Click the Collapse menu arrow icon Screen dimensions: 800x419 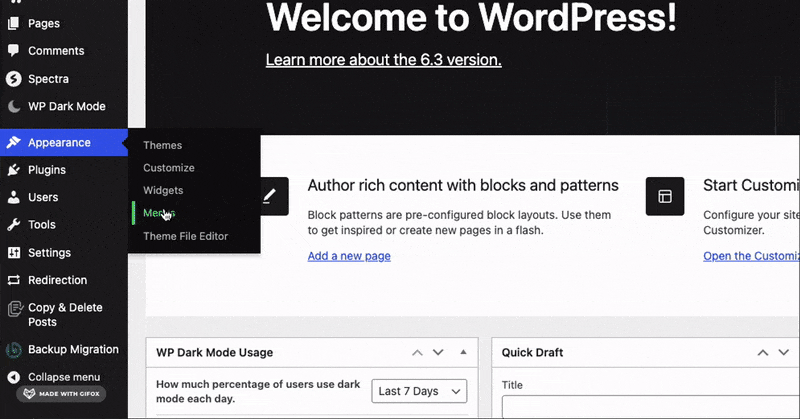pyautogui.click(x=14, y=377)
